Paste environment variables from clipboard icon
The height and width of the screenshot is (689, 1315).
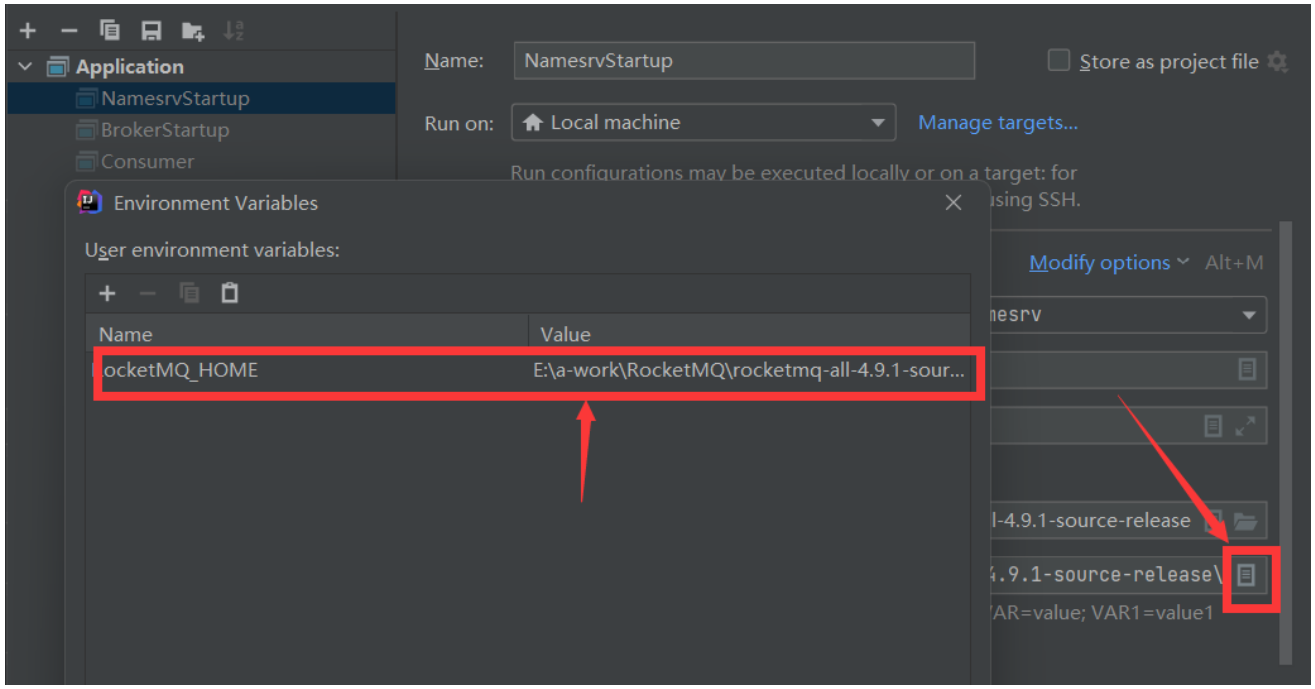(230, 293)
